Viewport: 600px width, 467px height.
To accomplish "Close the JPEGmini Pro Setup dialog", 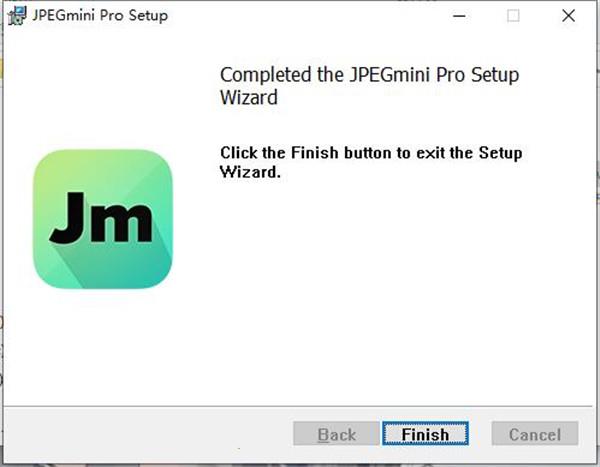I will click(x=569, y=16).
